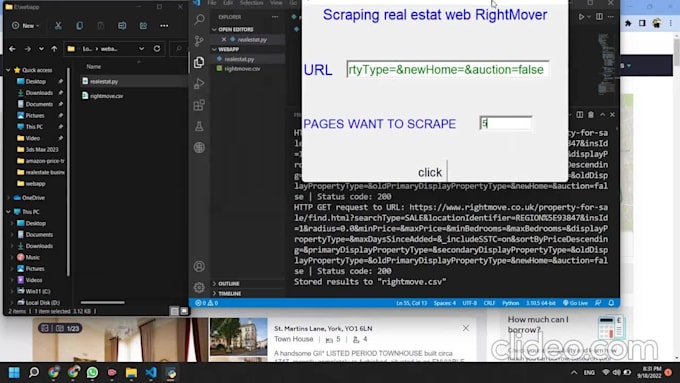680x383 pixels.
Task: Toggle large icons view in File Explorer
Action: [x=184, y=311]
